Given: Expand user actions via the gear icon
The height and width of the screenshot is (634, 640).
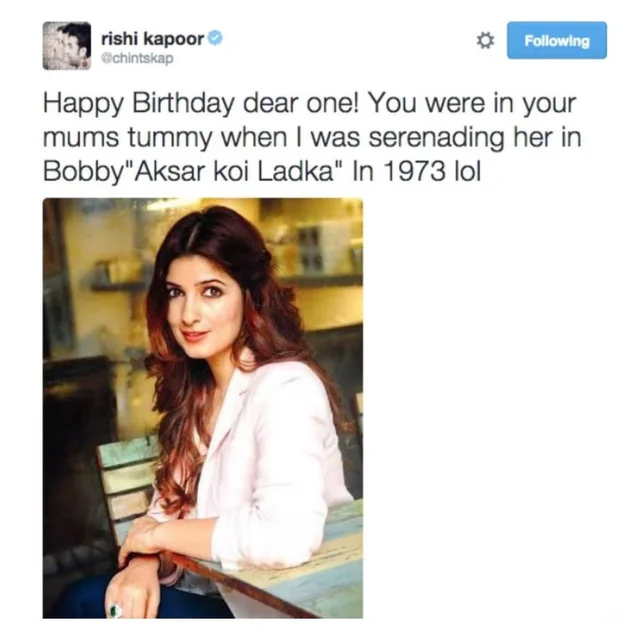Looking at the screenshot, I should pos(485,41).
